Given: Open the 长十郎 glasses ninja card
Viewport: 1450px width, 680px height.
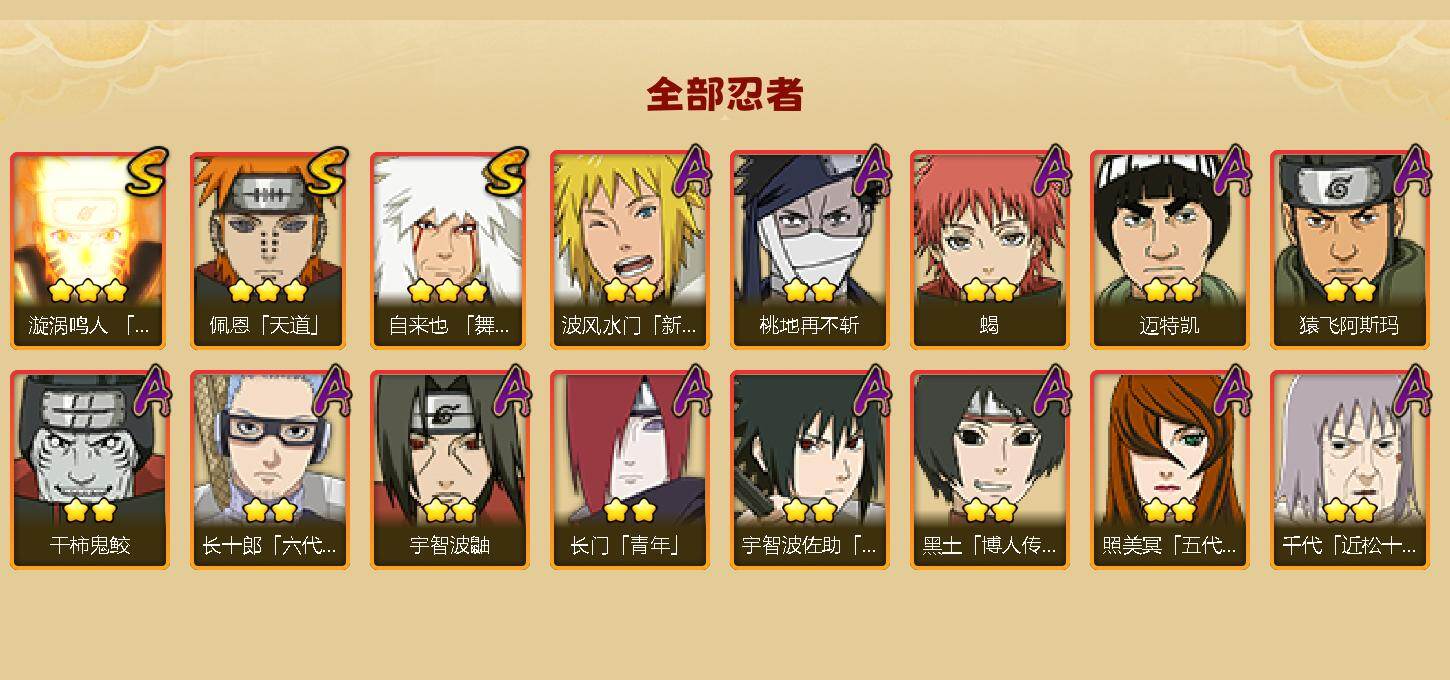Looking at the screenshot, I should (x=269, y=470).
